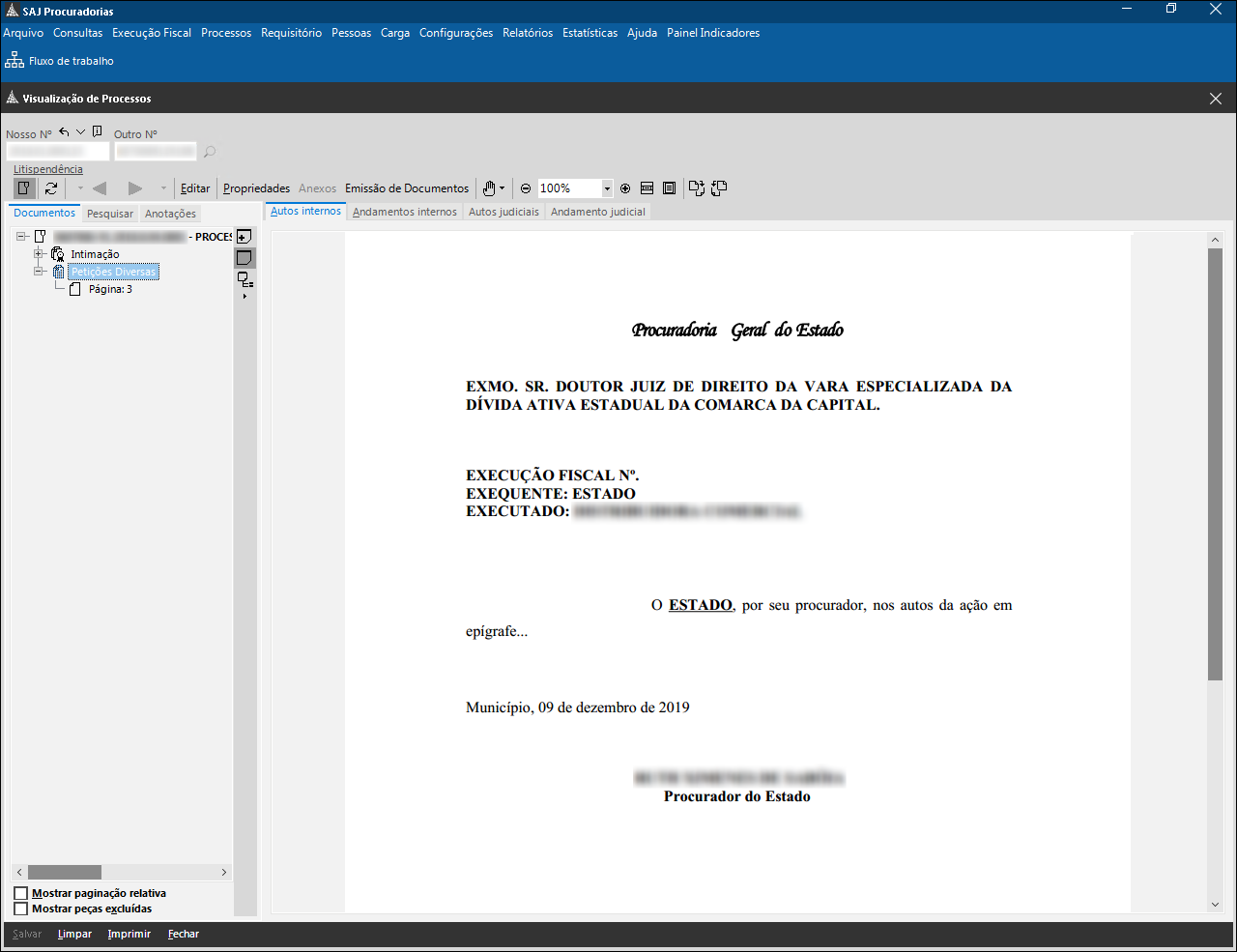Collapse the Petições Diversas node
Image resolution: width=1237 pixels, height=952 pixels.
click(41, 271)
